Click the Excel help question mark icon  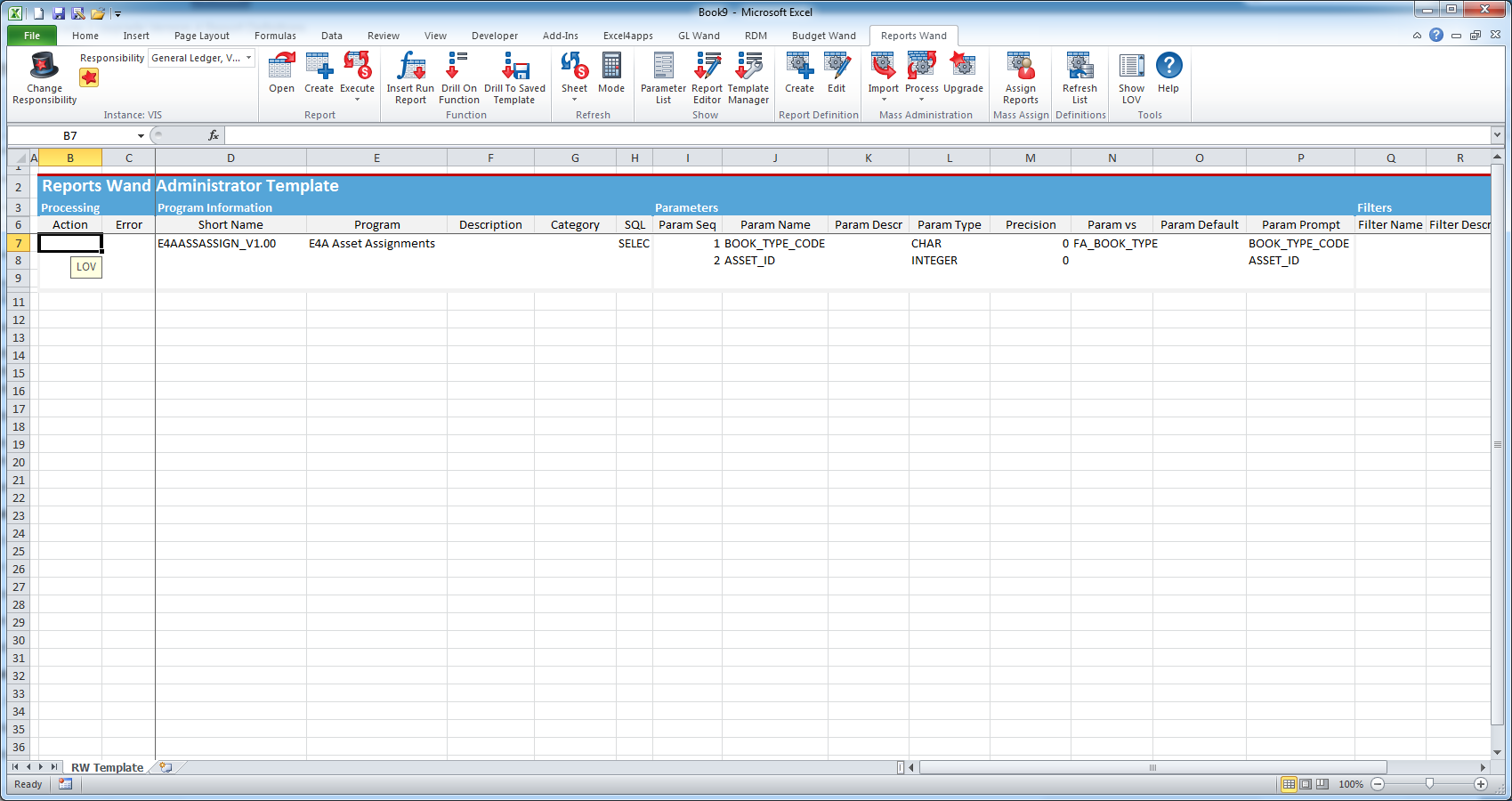1436,36
